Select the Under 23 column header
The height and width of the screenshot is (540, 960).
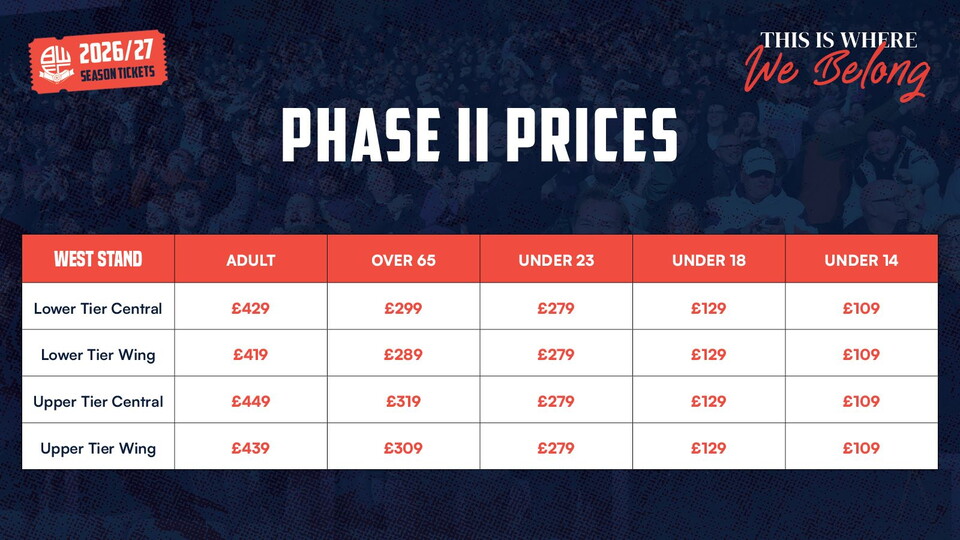556,260
